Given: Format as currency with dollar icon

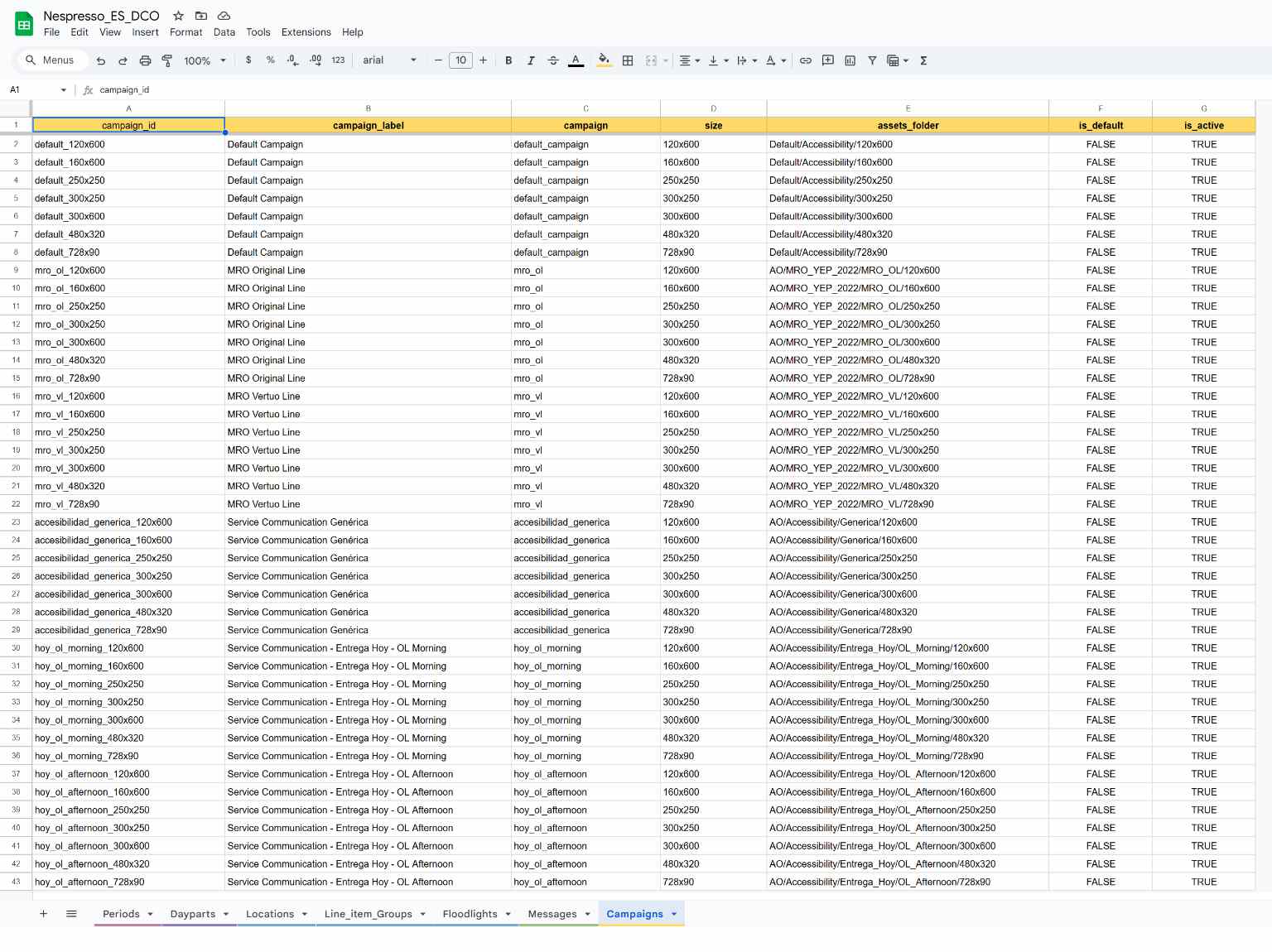Looking at the screenshot, I should (x=248, y=60).
